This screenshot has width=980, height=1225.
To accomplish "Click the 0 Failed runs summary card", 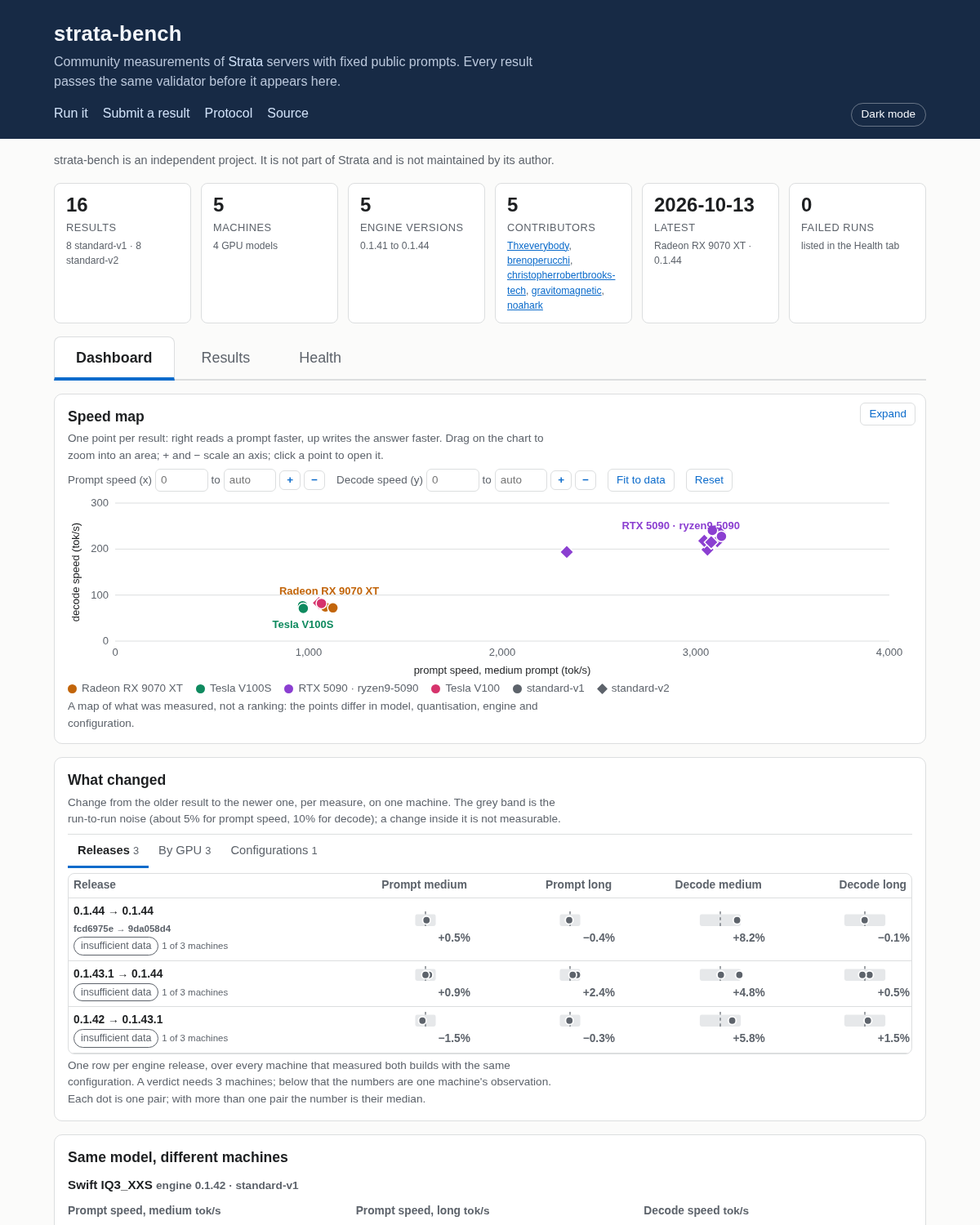I will [x=857, y=253].
